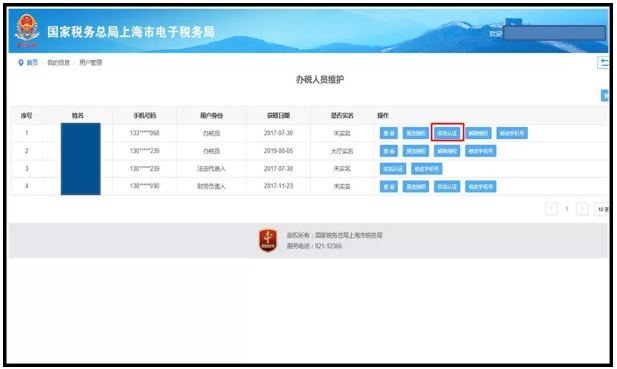Viewport: 617px width, 369px height.
Task: Click 实名认证 for the 法定代表人 row
Action: tap(393, 169)
